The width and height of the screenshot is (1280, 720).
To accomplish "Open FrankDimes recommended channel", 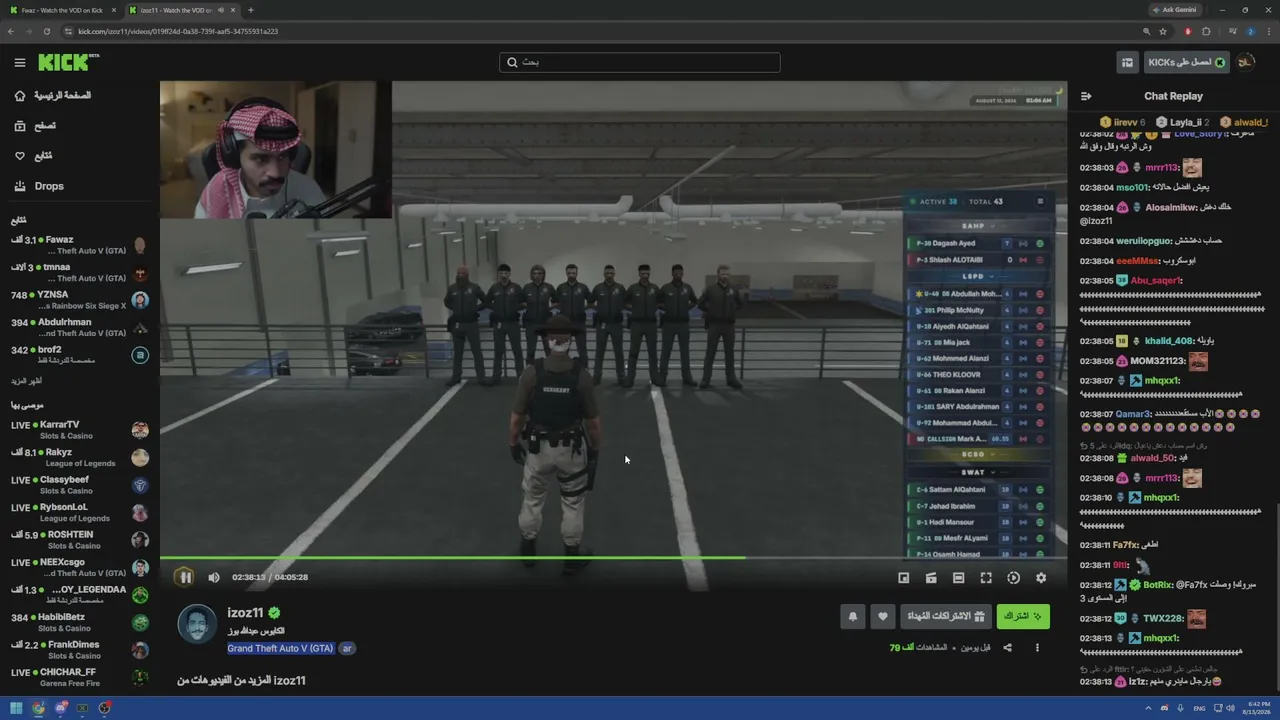I will pyautogui.click(x=80, y=650).
